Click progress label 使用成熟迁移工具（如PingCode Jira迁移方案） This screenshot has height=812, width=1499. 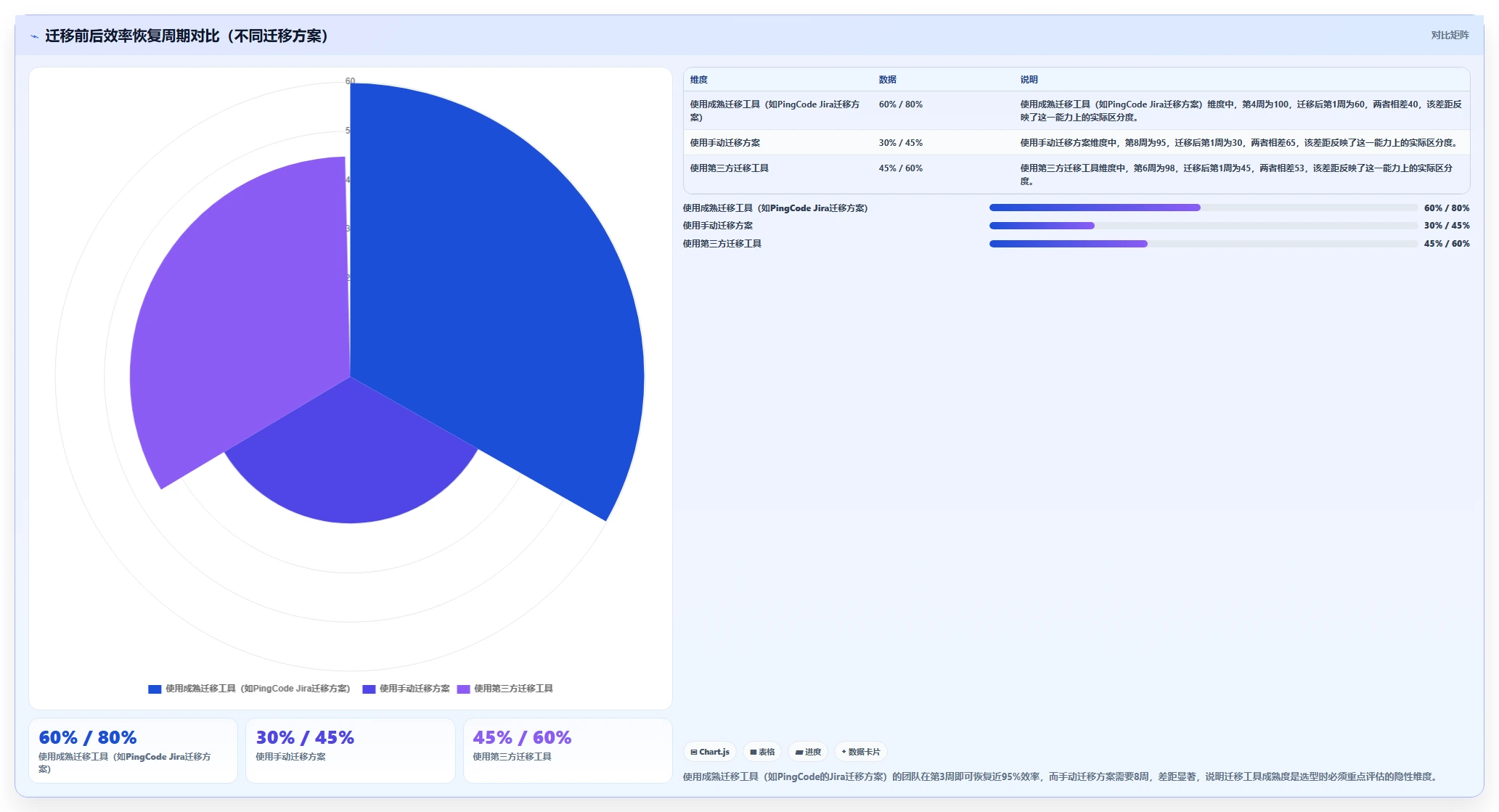coord(775,208)
